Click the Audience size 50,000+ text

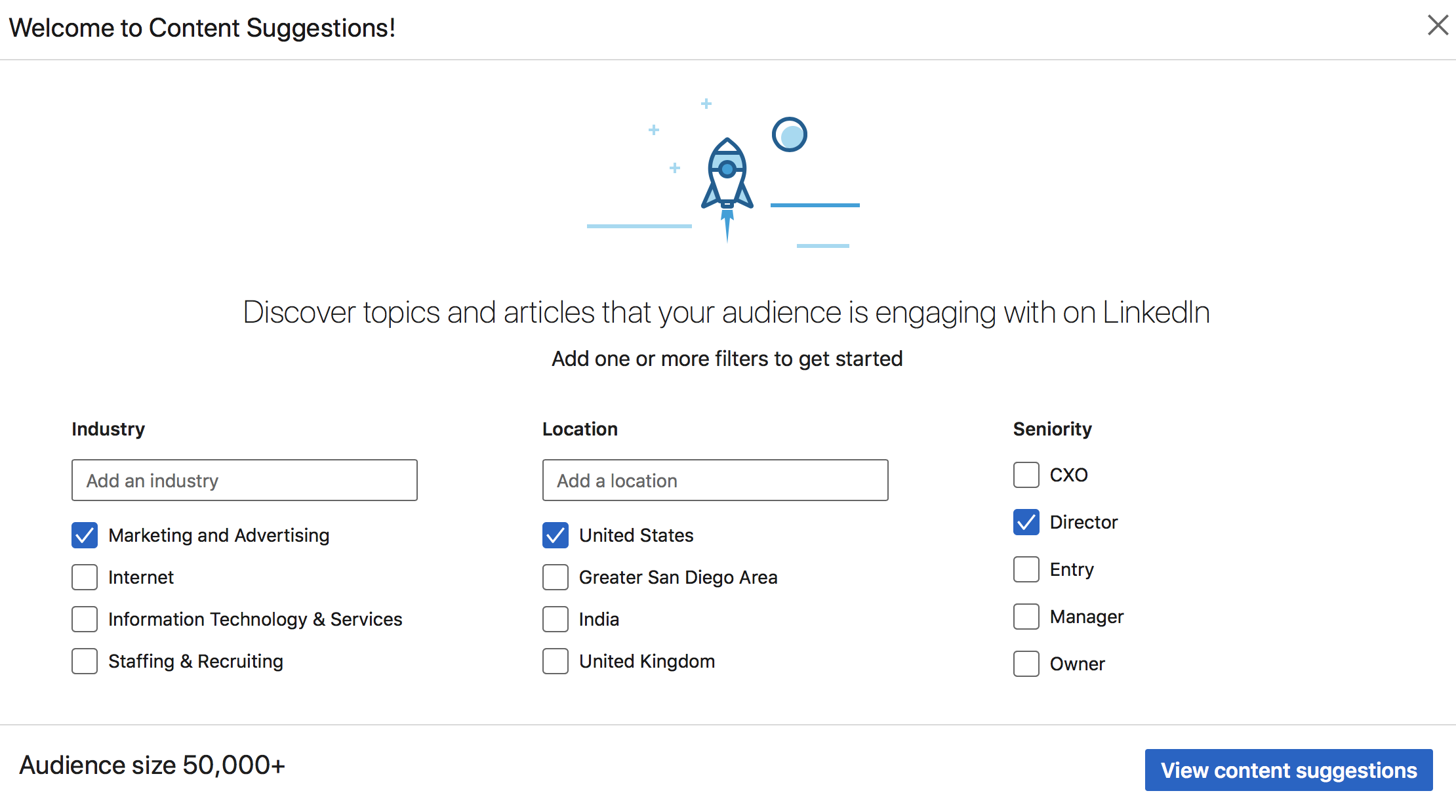tap(153, 765)
